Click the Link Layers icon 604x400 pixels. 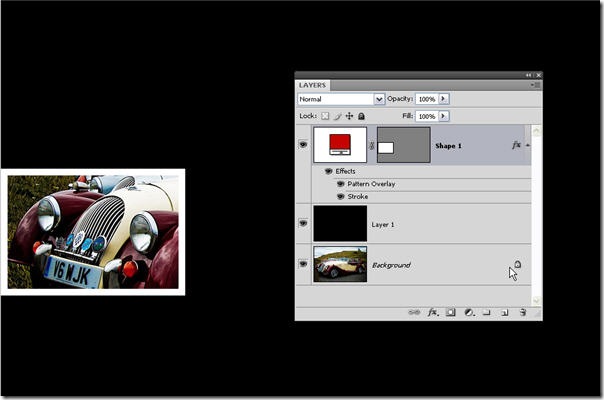click(414, 313)
